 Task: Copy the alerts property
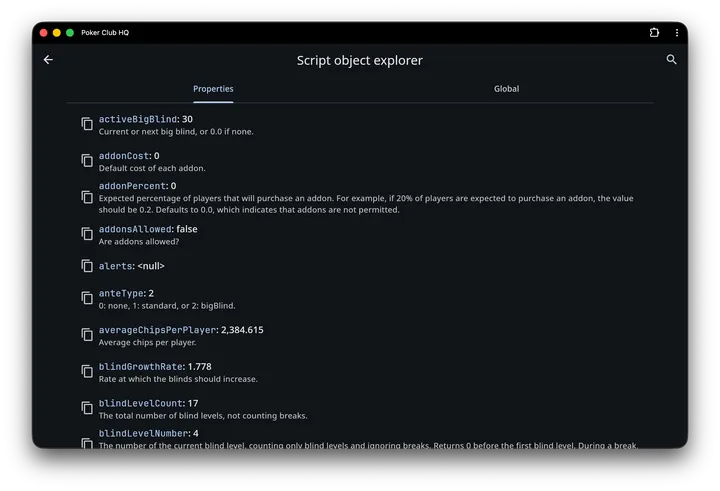coord(87,266)
